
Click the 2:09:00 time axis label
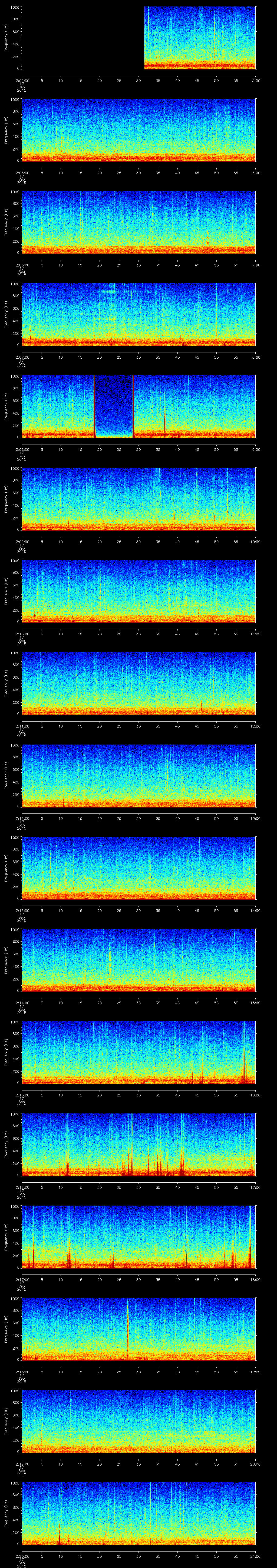coord(22,542)
